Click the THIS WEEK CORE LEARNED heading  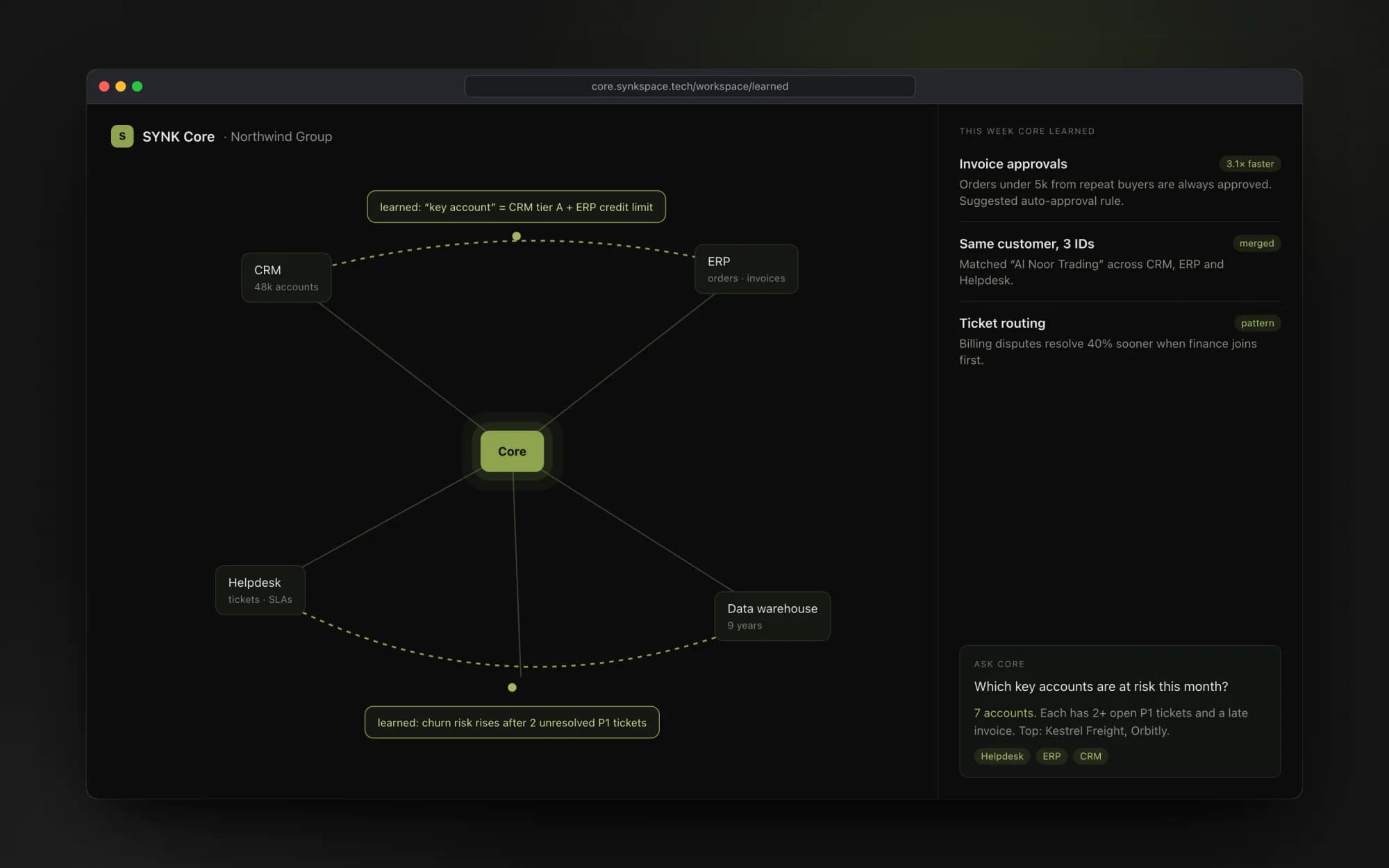pyautogui.click(x=1026, y=131)
